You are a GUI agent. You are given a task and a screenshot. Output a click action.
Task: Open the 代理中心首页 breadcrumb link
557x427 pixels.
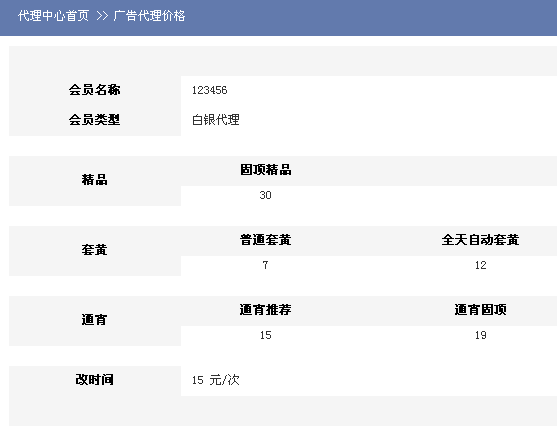click(x=53, y=16)
